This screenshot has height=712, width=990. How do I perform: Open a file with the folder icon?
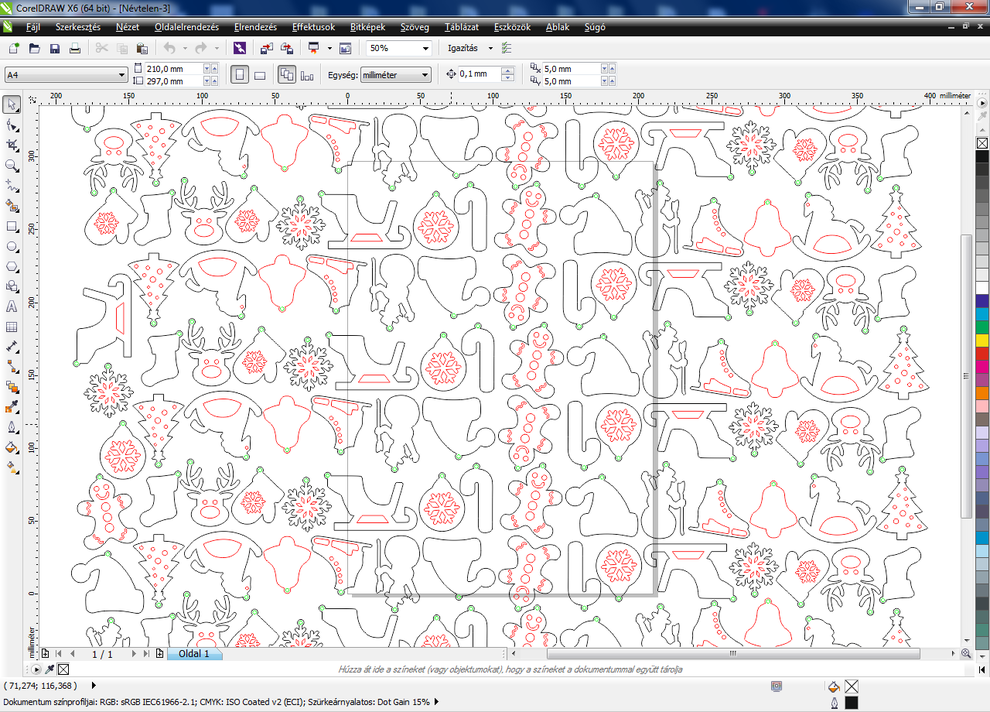click(34, 48)
